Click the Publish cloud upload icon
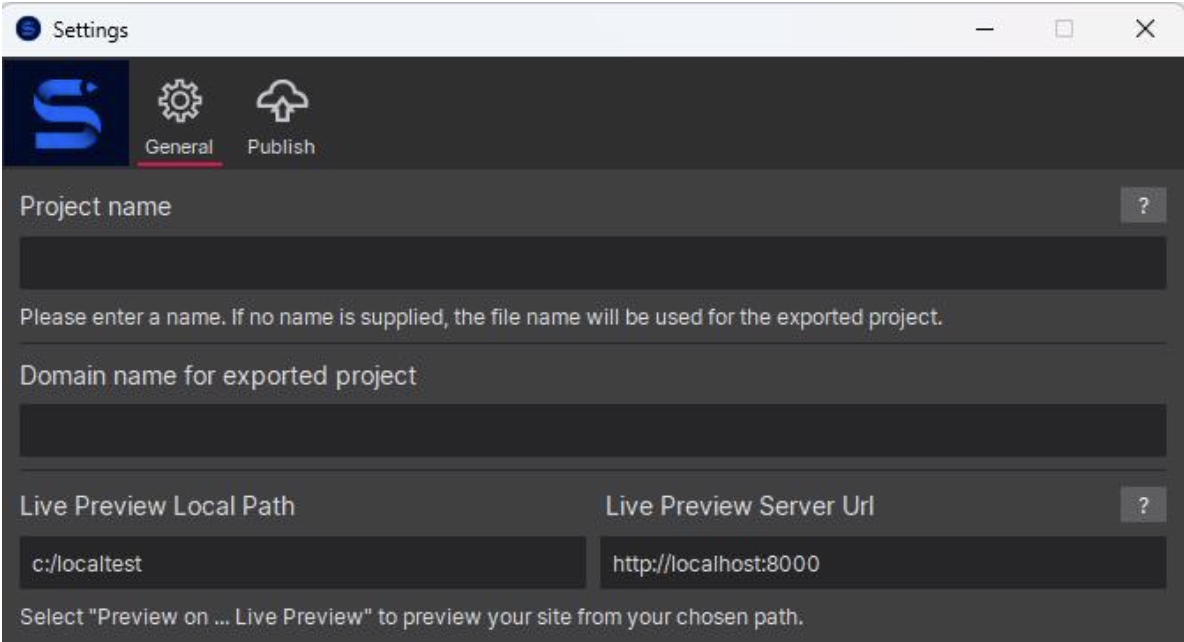Image resolution: width=1184 pixels, height=642 pixels. click(281, 101)
